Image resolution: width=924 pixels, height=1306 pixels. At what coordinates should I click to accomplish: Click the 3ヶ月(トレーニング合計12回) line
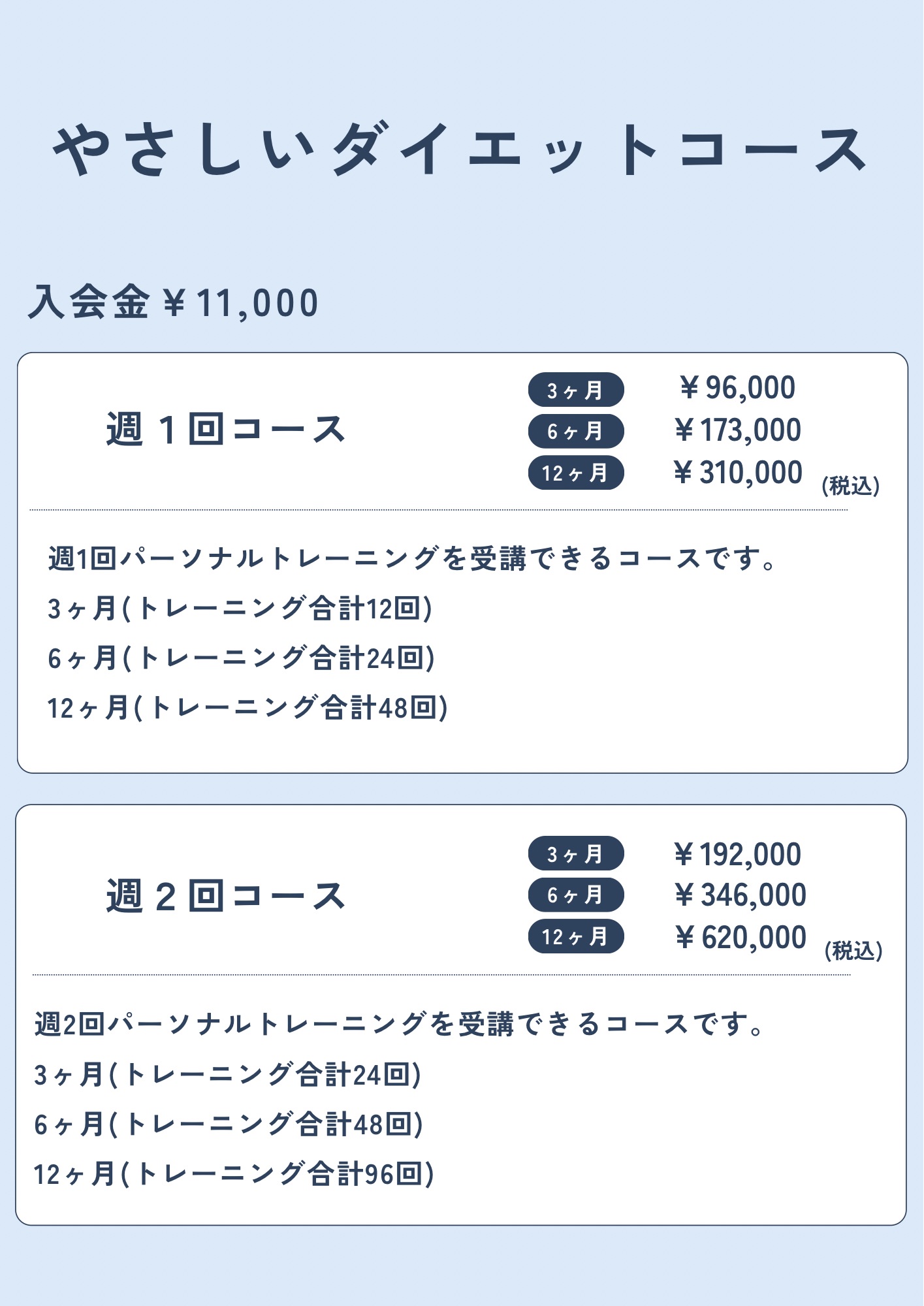(240, 609)
